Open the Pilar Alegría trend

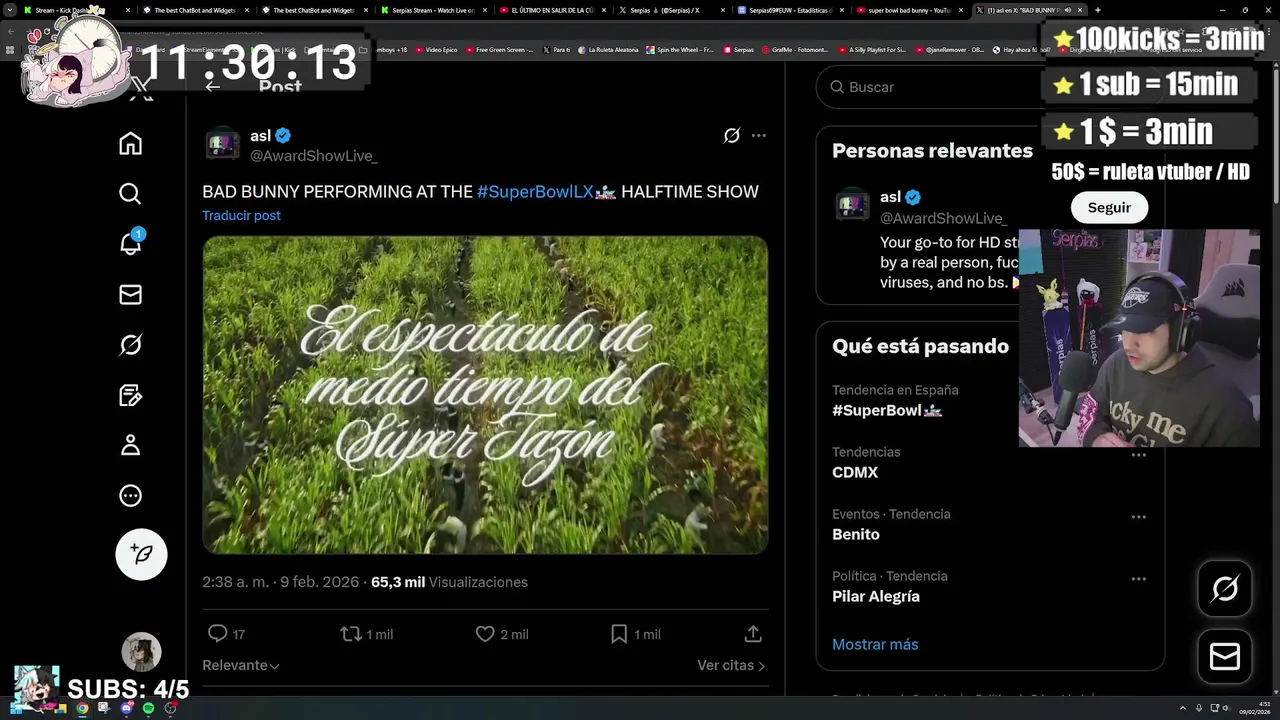pyautogui.click(x=876, y=596)
